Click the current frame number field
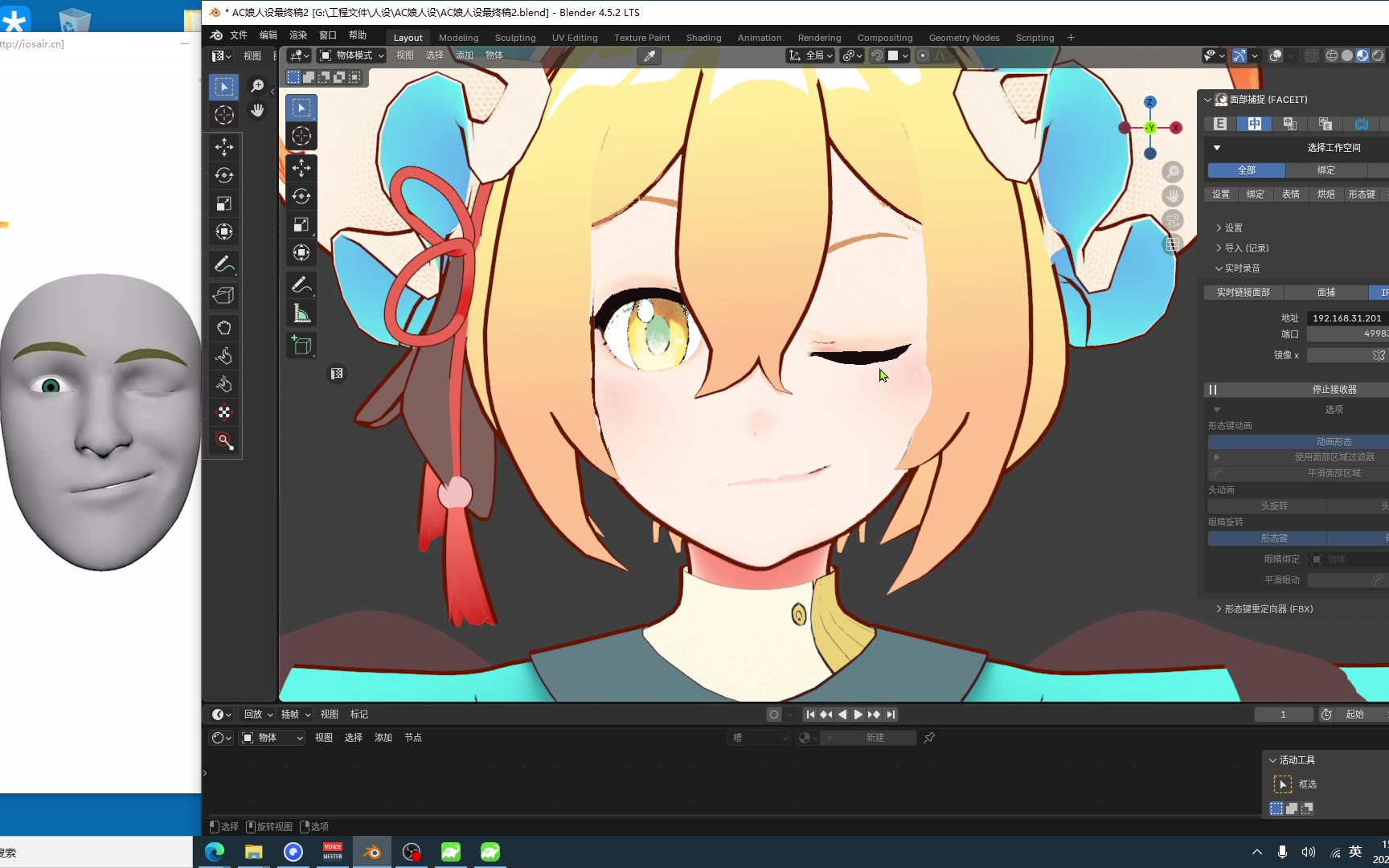Screen dimensions: 1389x868 pyautogui.click(x=1283, y=714)
